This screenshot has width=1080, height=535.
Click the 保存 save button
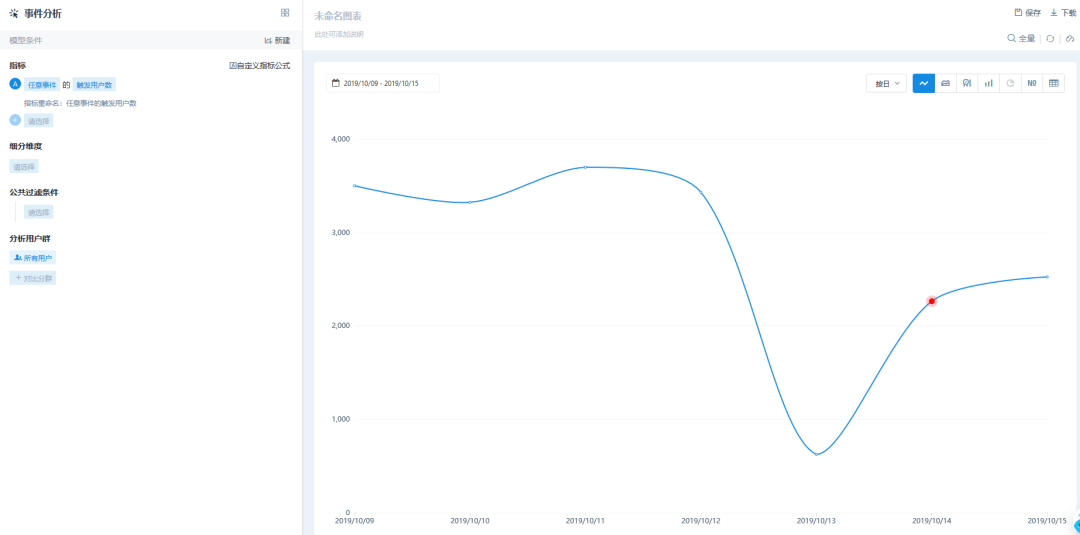[x=1028, y=13]
